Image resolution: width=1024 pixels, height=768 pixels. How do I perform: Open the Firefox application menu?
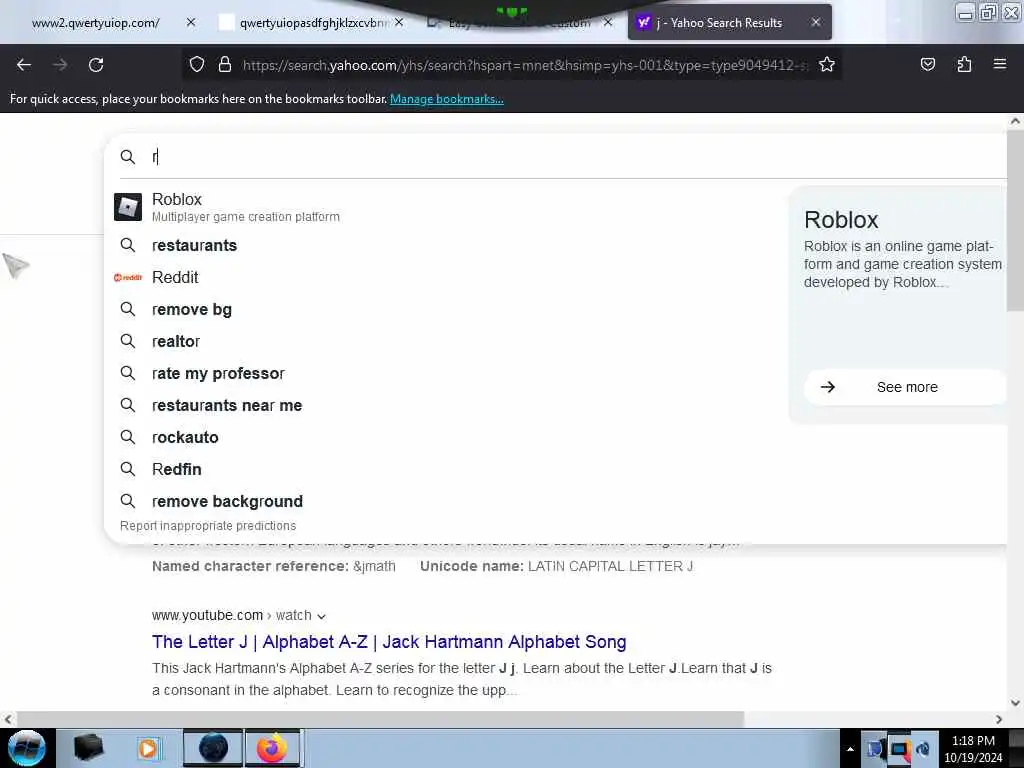click(999, 64)
